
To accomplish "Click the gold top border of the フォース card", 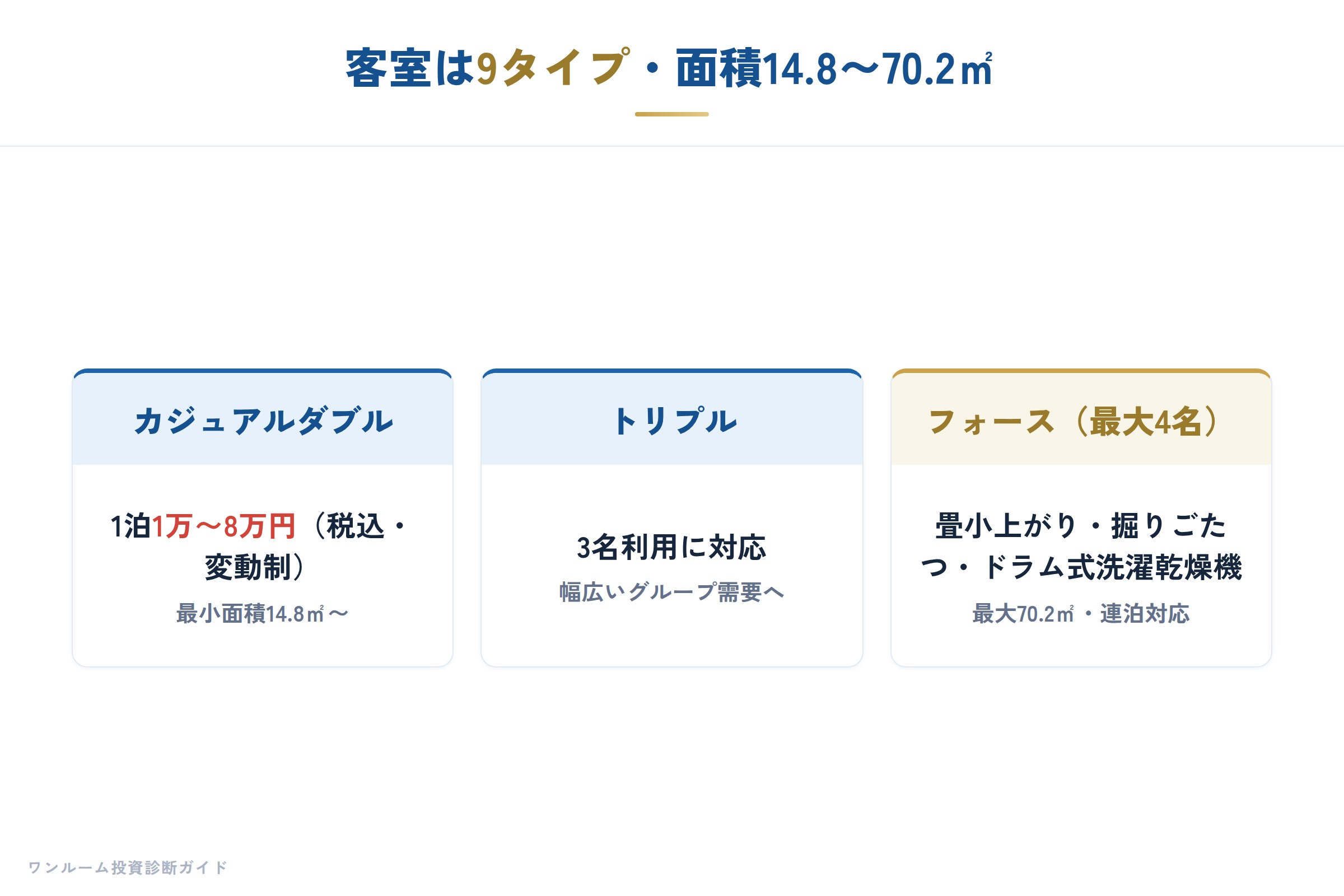I will click(1081, 371).
